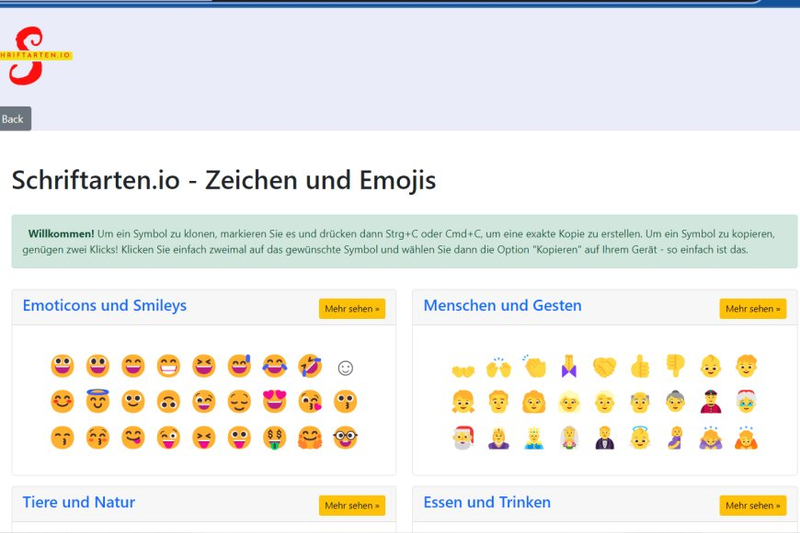
Task: Select the baby angel emoji
Action: coord(639,437)
